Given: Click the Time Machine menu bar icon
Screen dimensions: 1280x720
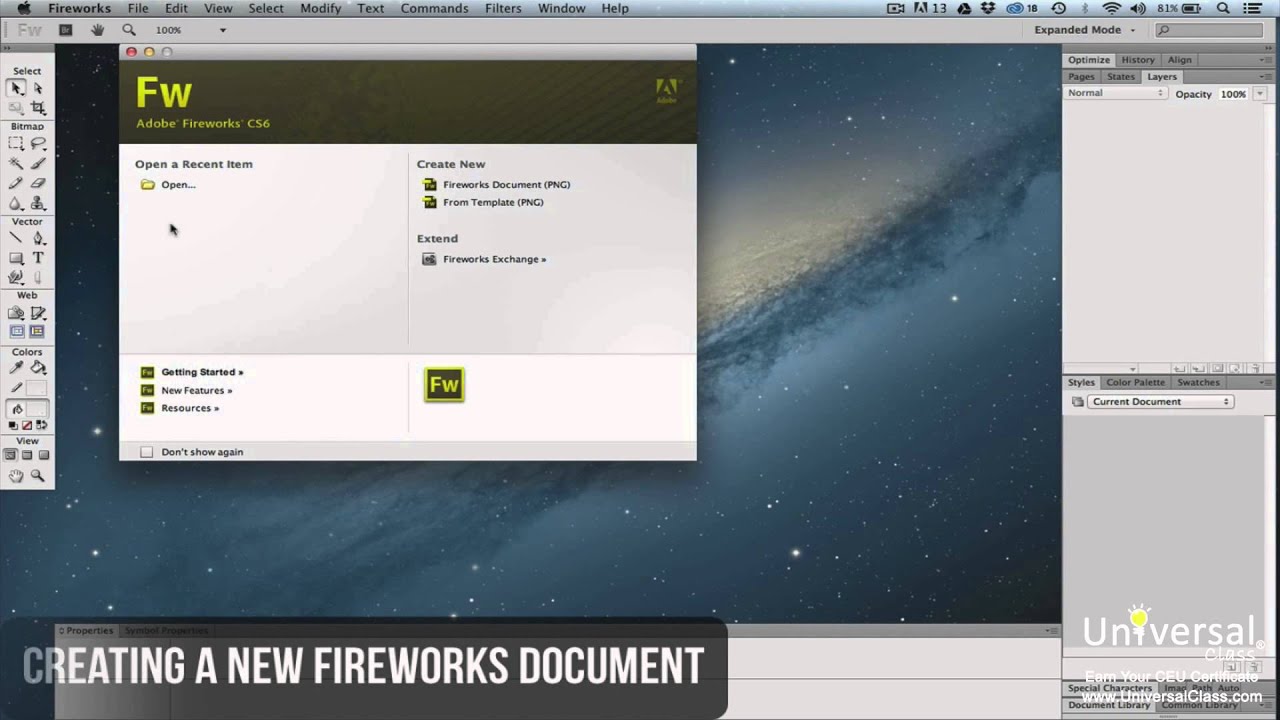Looking at the screenshot, I should (x=1058, y=8).
